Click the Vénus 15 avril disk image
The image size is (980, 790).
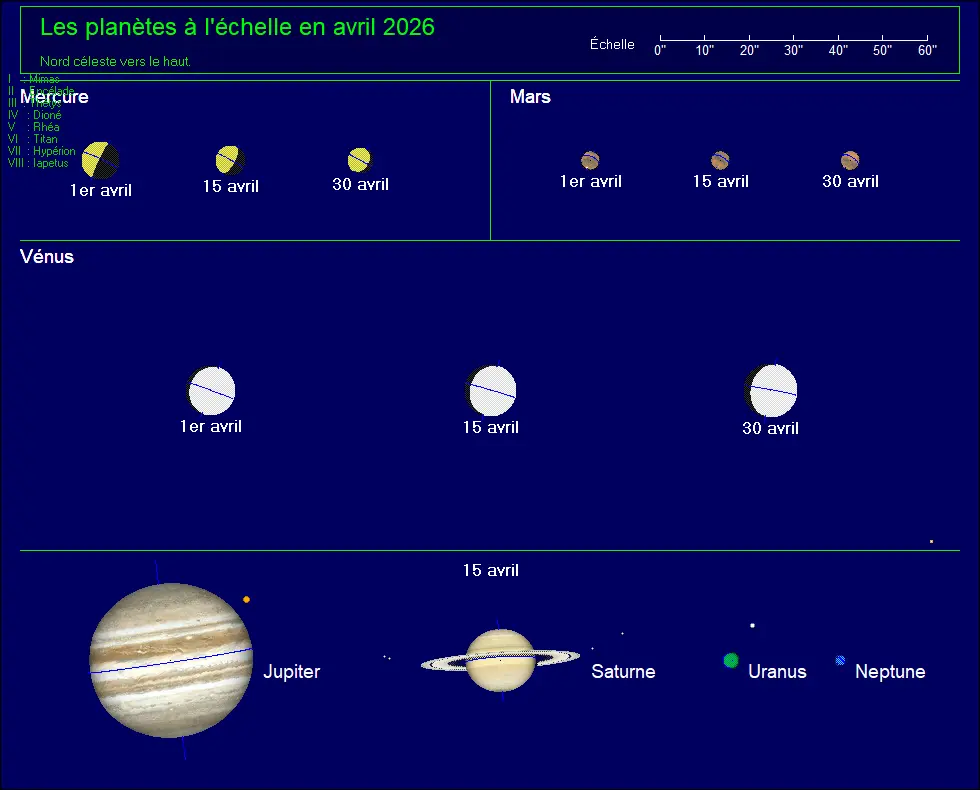click(491, 391)
